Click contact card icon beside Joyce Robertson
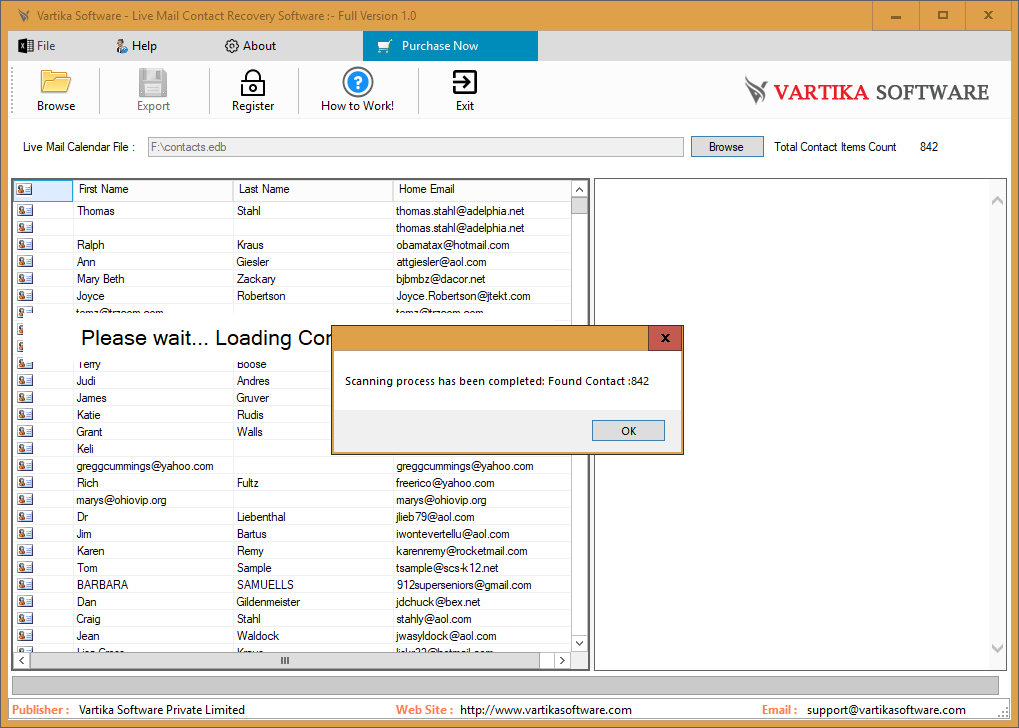Viewport: 1019px width, 728px height. (25, 295)
